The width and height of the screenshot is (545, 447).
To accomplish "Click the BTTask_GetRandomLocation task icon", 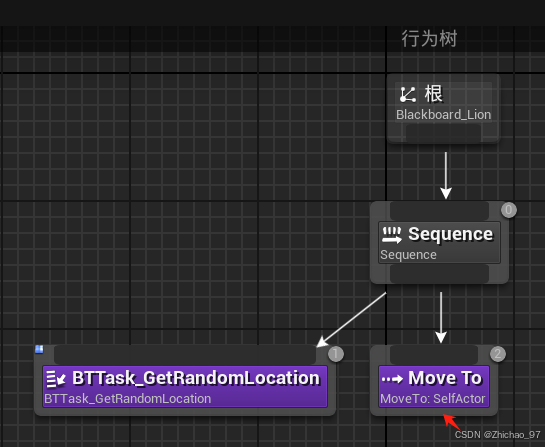I will (56, 379).
